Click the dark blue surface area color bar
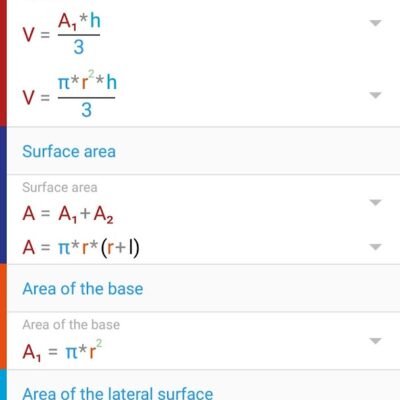The height and width of the screenshot is (400, 400). click(3, 195)
